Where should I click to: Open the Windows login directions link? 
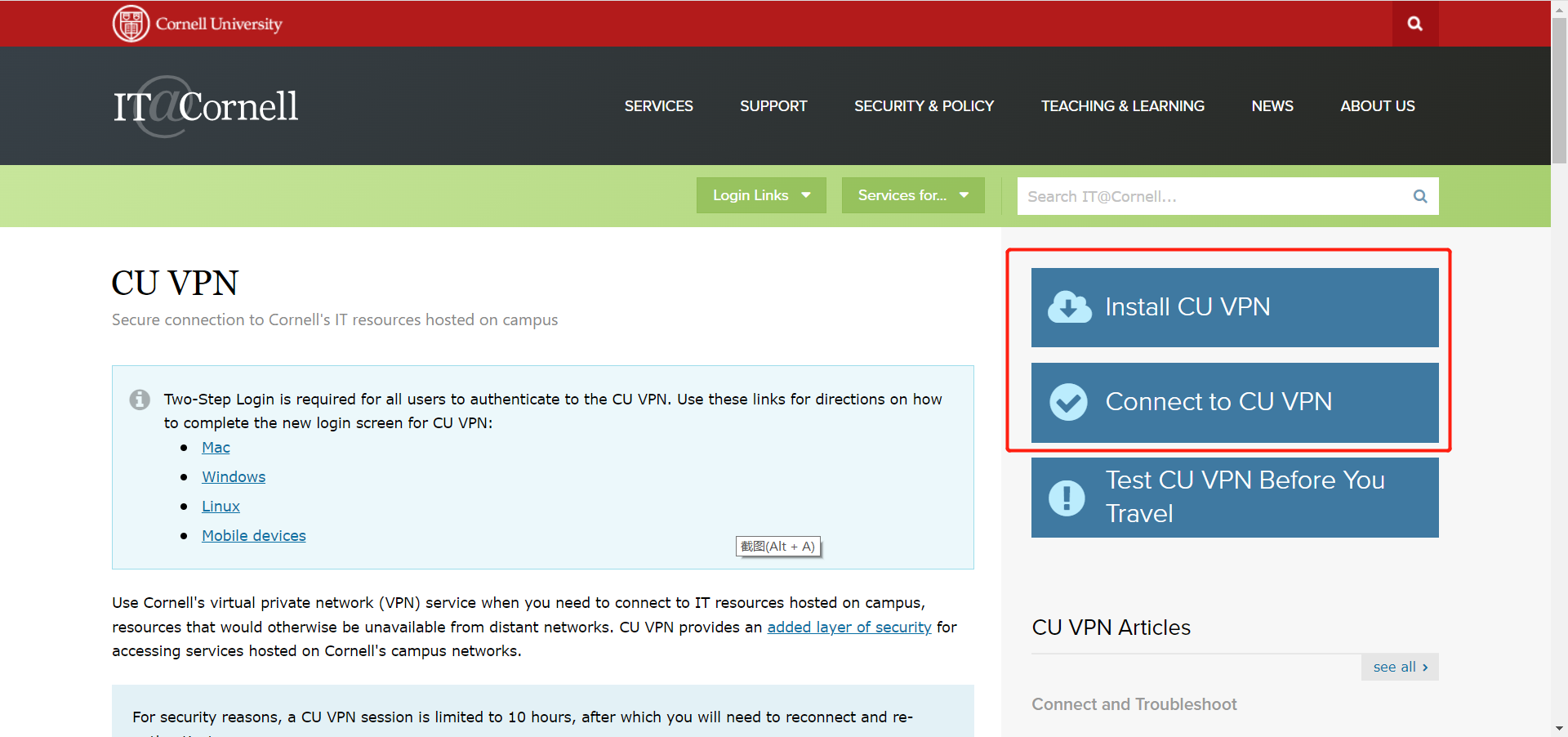234,477
